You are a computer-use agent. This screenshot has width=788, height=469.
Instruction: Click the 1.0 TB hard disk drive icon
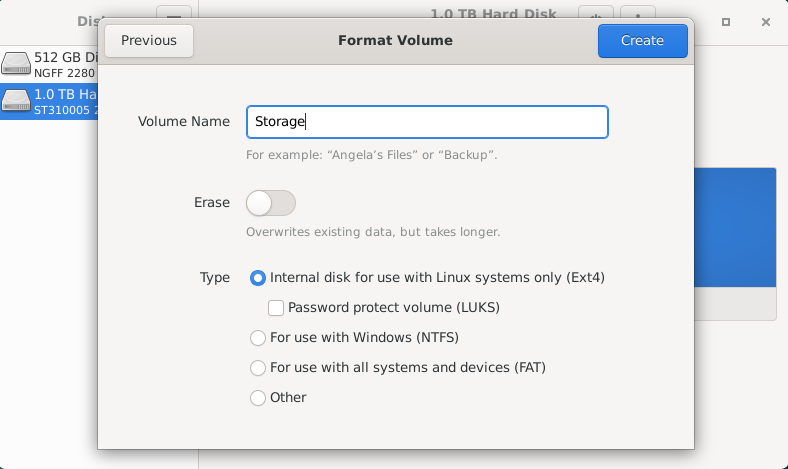16,101
